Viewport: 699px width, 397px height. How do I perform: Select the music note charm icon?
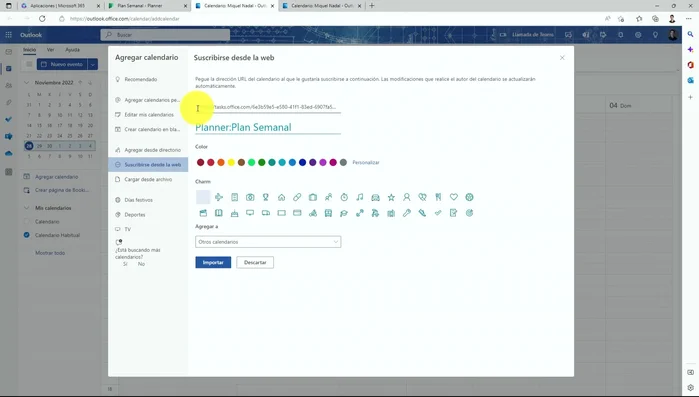click(360, 197)
